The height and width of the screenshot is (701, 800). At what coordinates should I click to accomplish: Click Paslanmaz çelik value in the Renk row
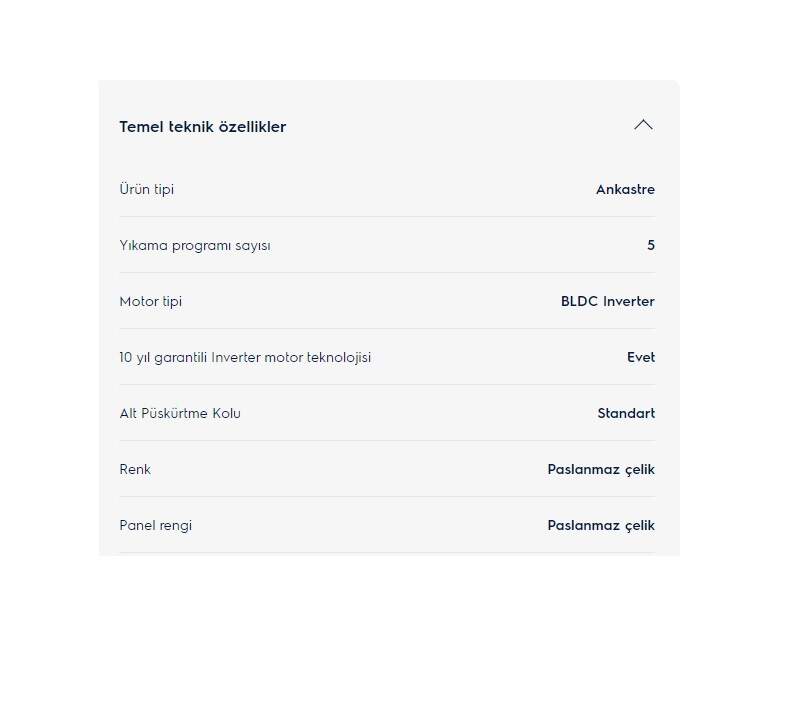[x=601, y=469]
